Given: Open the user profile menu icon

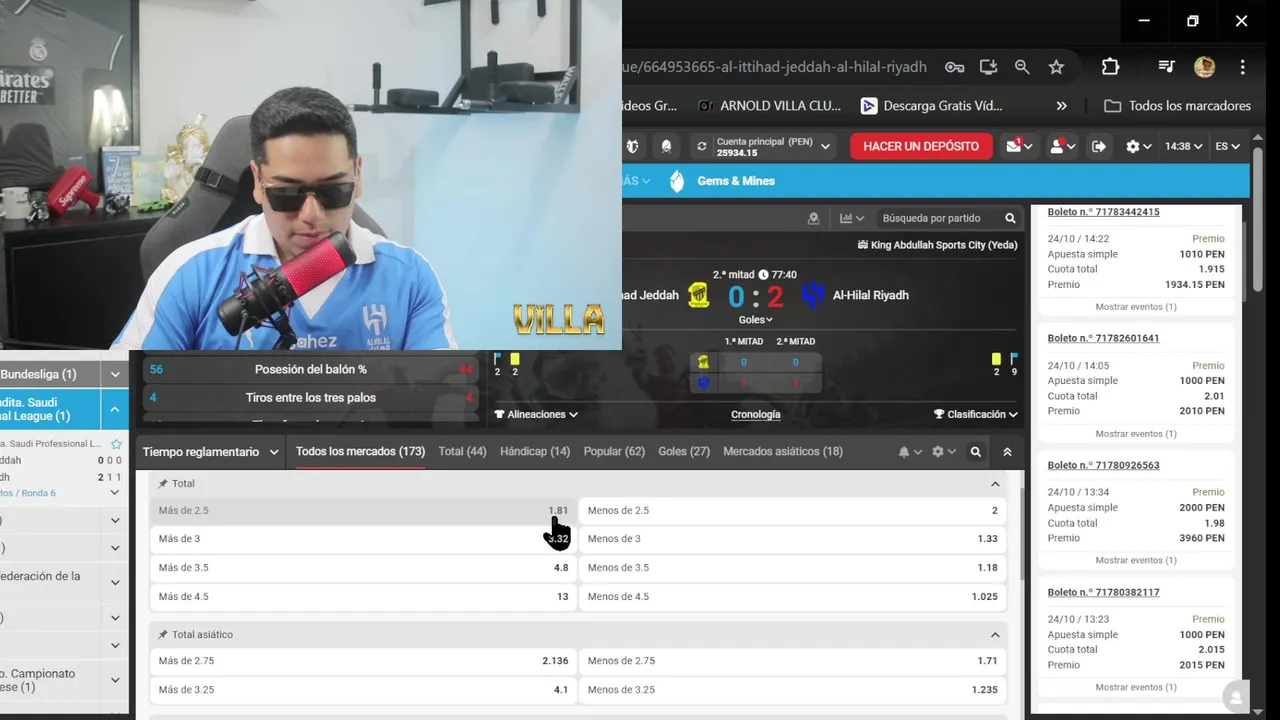Looking at the screenshot, I should click(1061, 146).
